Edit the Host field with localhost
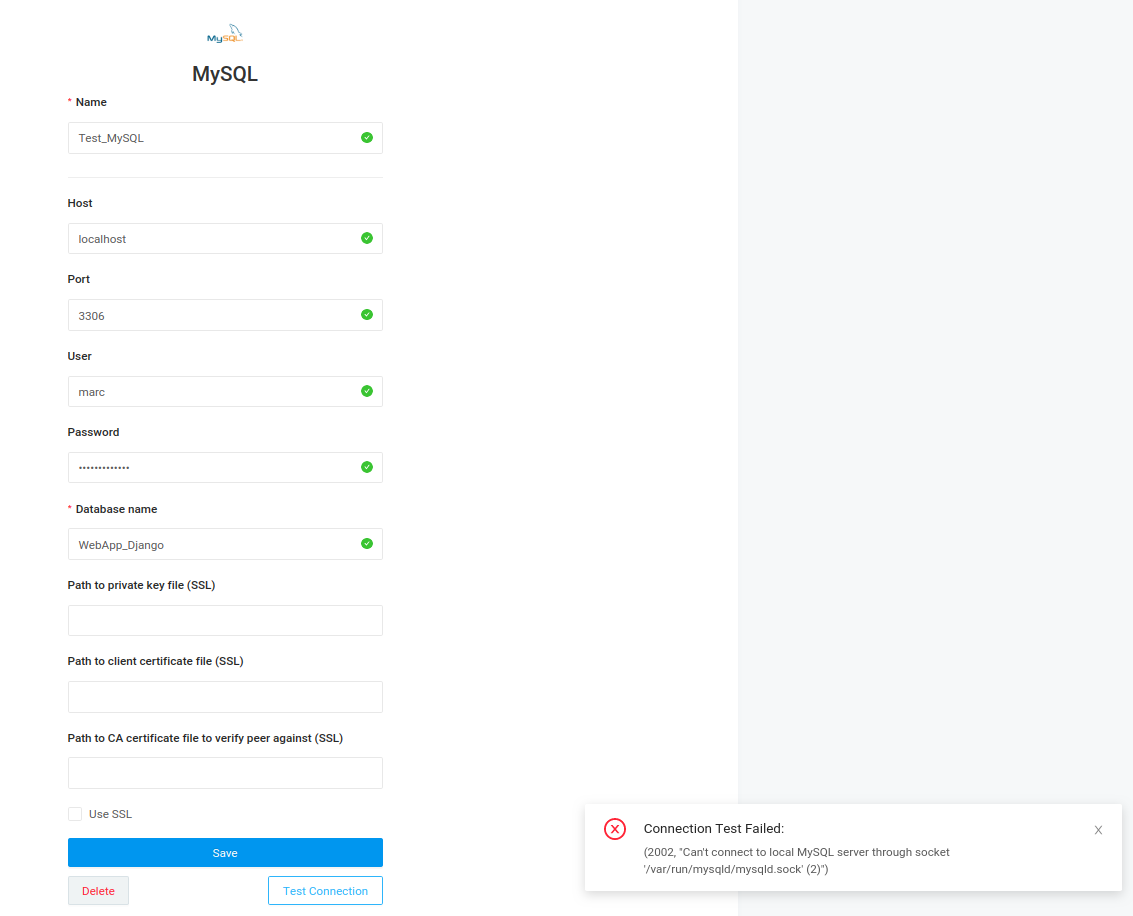The image size is (1133, 916). (x=225, y=238)
